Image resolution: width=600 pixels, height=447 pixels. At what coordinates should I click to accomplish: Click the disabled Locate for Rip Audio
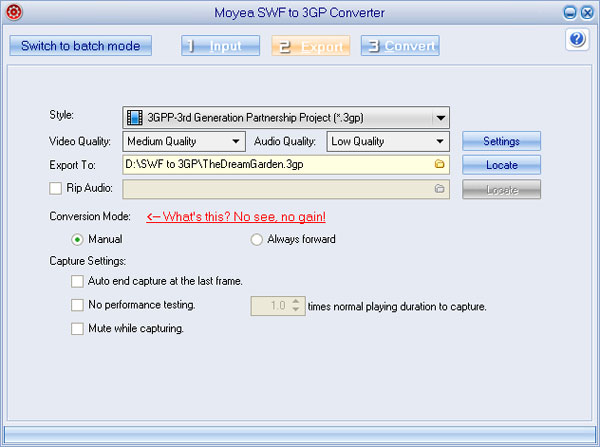point(501,189)
